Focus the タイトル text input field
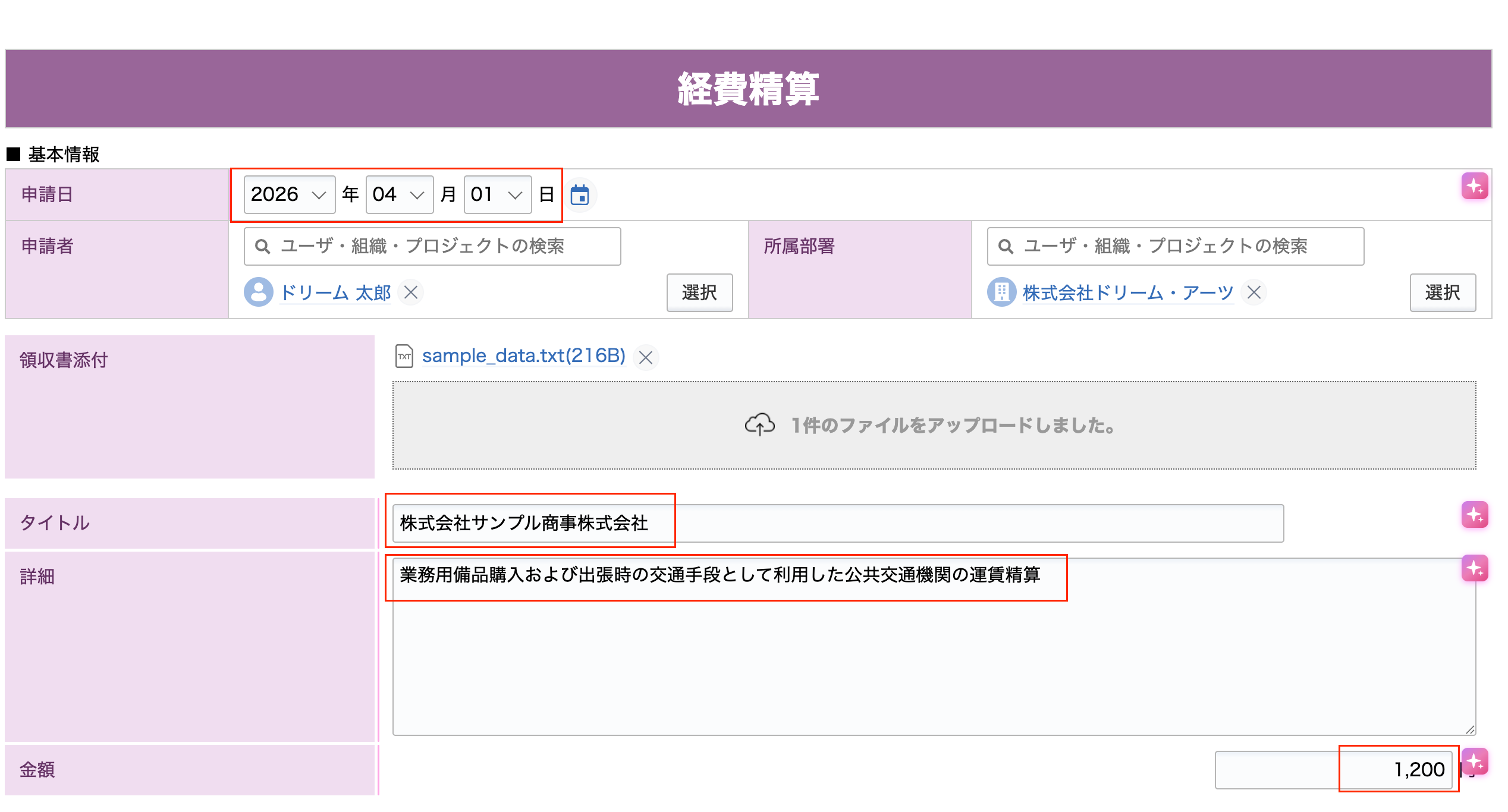The height and width of the screenshot is (812, 1508). tap(838, 523)
